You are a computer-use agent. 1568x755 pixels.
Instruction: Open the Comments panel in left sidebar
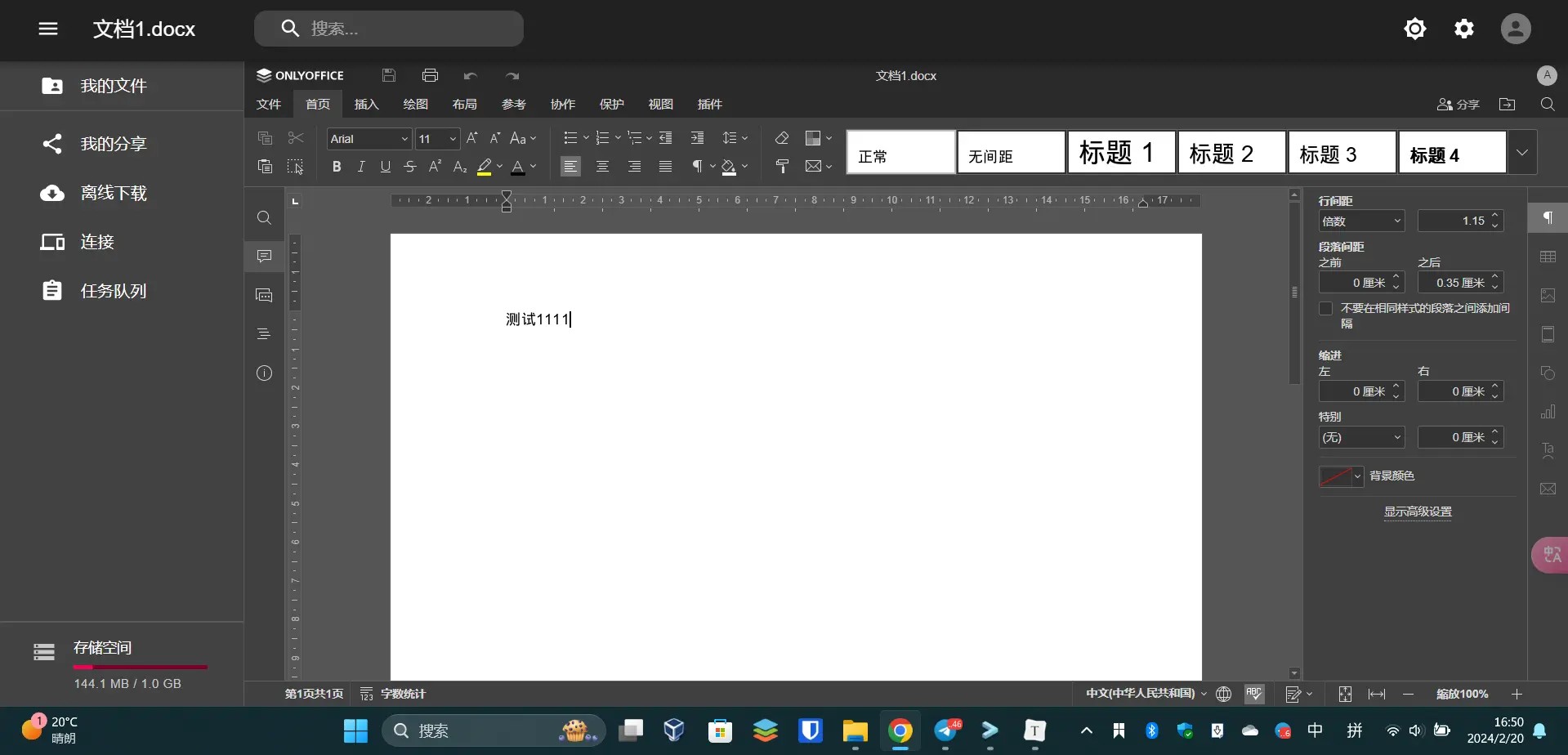[264, 257]
